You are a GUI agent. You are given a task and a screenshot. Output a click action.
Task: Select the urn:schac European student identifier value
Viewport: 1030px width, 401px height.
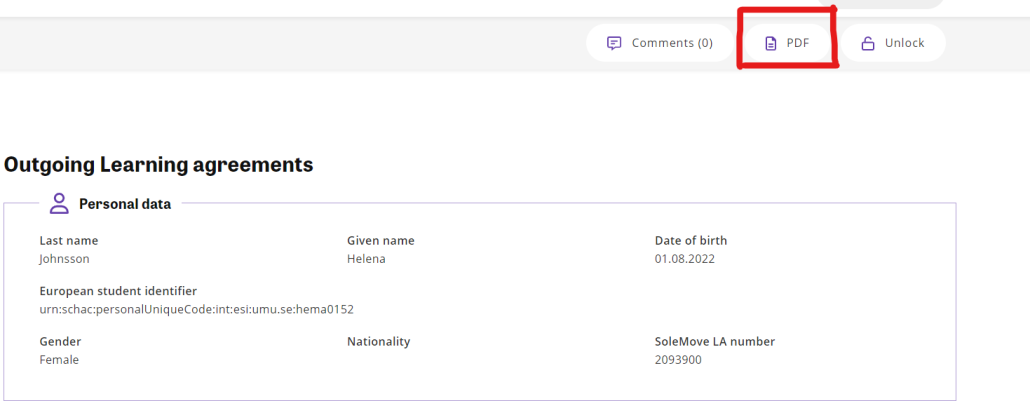196,310
